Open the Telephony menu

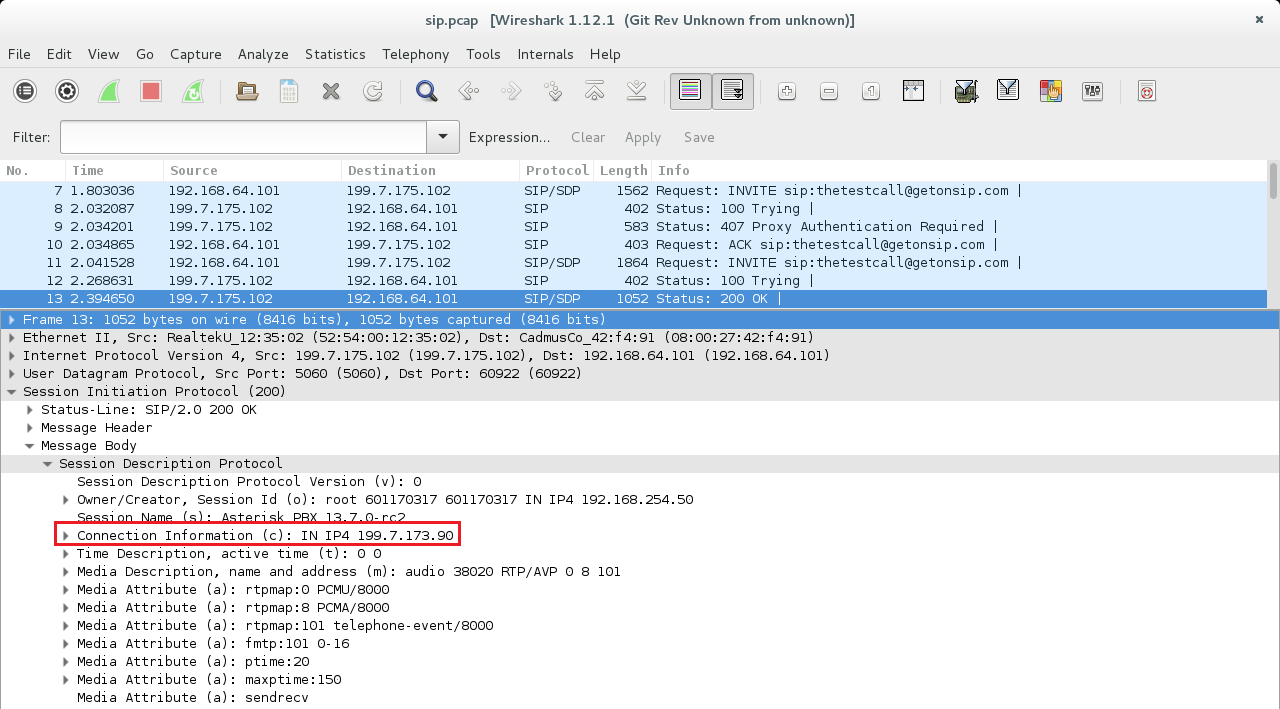click(415, 54)
